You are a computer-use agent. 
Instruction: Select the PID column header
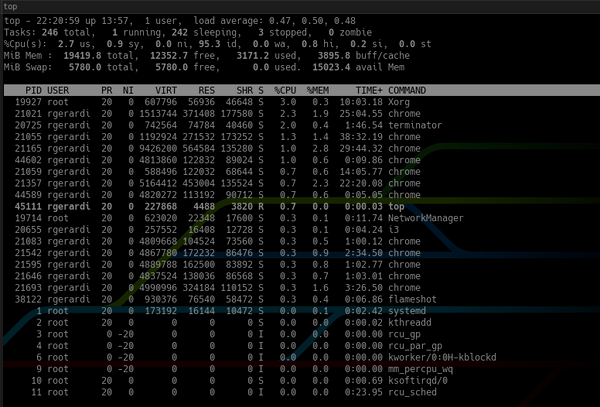pyautogui.click(x=33, y=90)
